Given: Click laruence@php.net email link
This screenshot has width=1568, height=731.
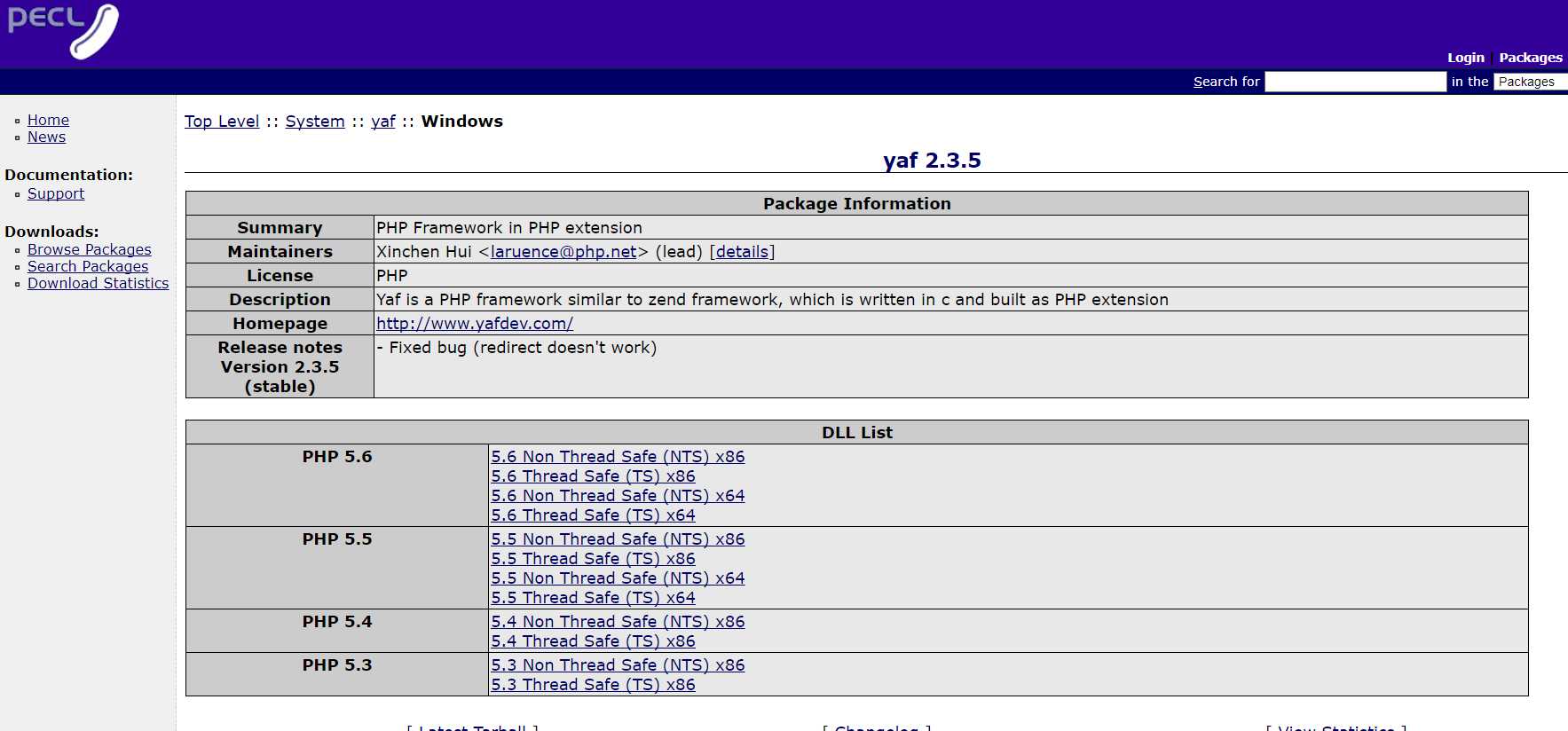Looking at the screenshot, I should (563, 252).
